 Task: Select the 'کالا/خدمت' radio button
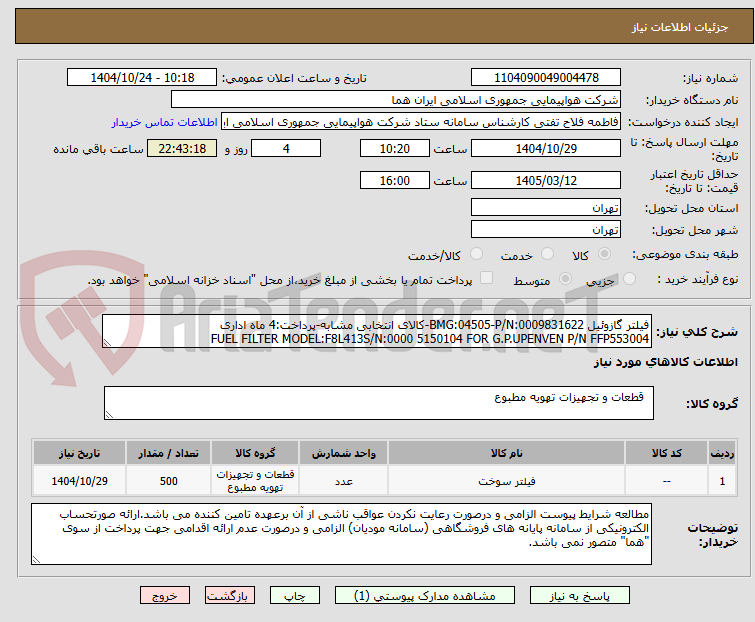pyautogui.click(x=476, y=254)
